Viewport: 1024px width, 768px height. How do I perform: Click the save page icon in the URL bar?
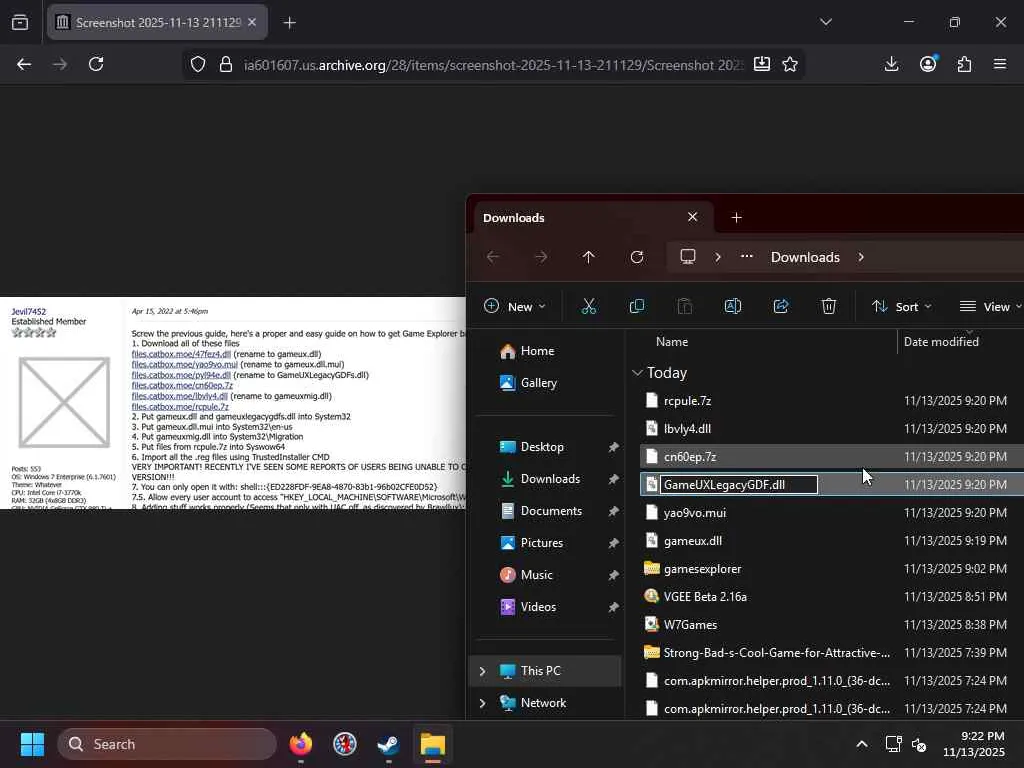pyautogui.click(x=761, y=64)
